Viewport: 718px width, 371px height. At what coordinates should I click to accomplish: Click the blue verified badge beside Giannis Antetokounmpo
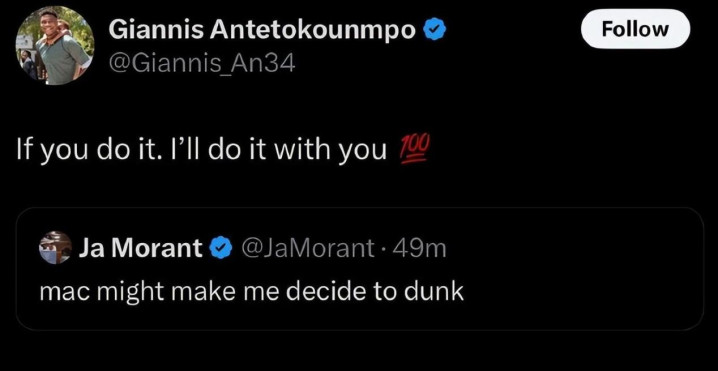[434, 30]
